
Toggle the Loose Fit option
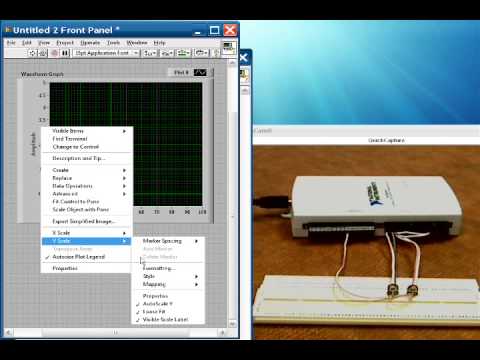pyautogui.click(x=154, y=312)
